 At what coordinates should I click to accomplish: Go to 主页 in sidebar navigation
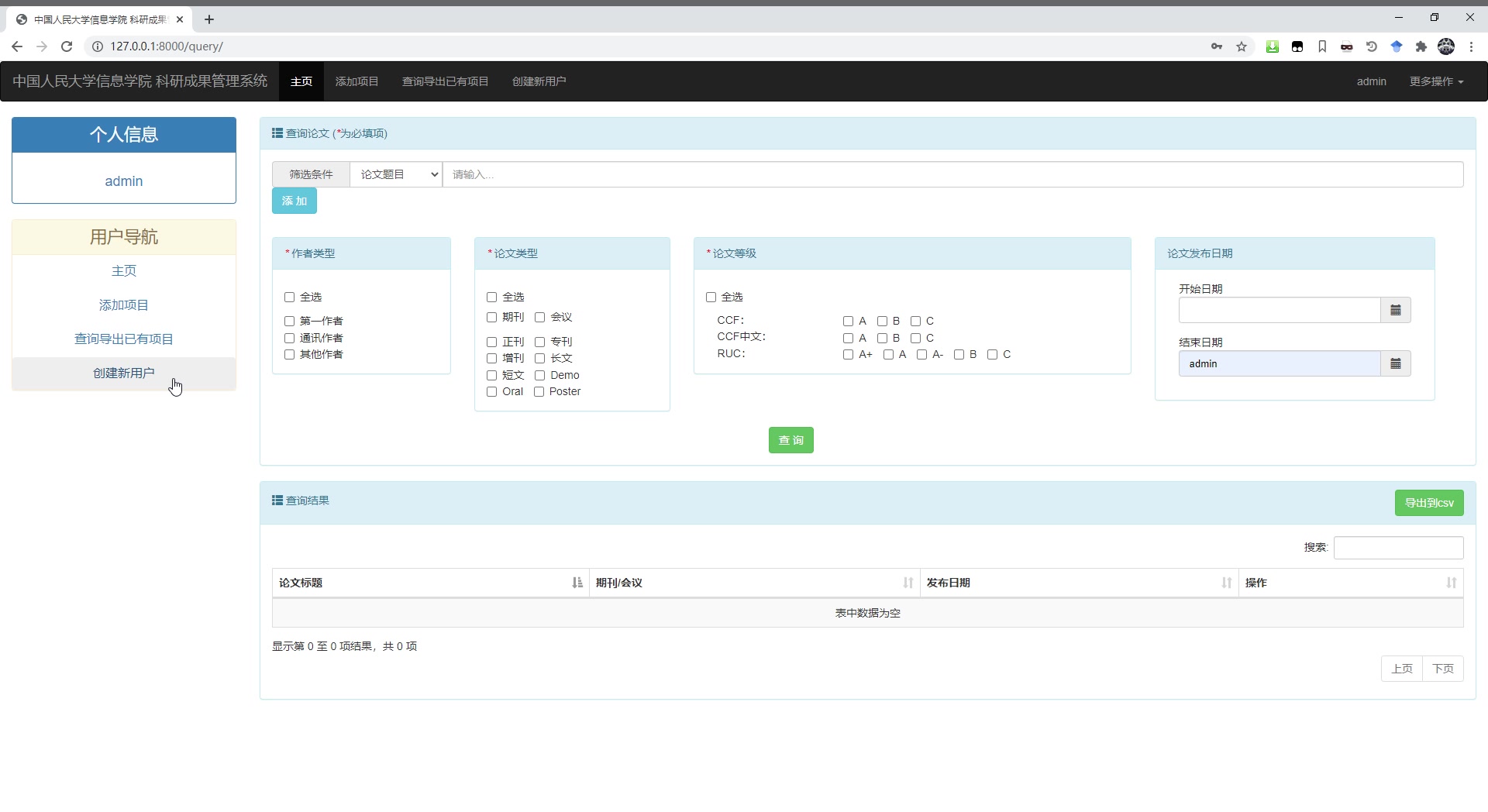(x=124, y=270)
